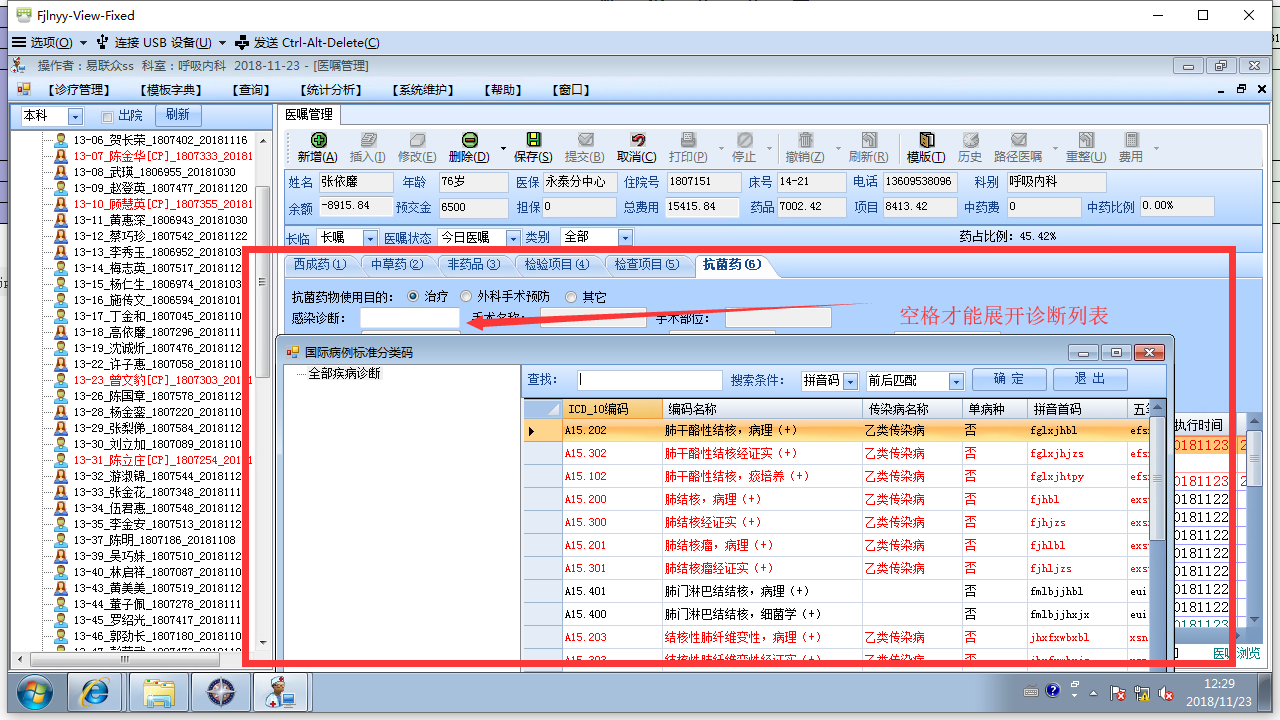Click the 感染诊断 input field

410,318
